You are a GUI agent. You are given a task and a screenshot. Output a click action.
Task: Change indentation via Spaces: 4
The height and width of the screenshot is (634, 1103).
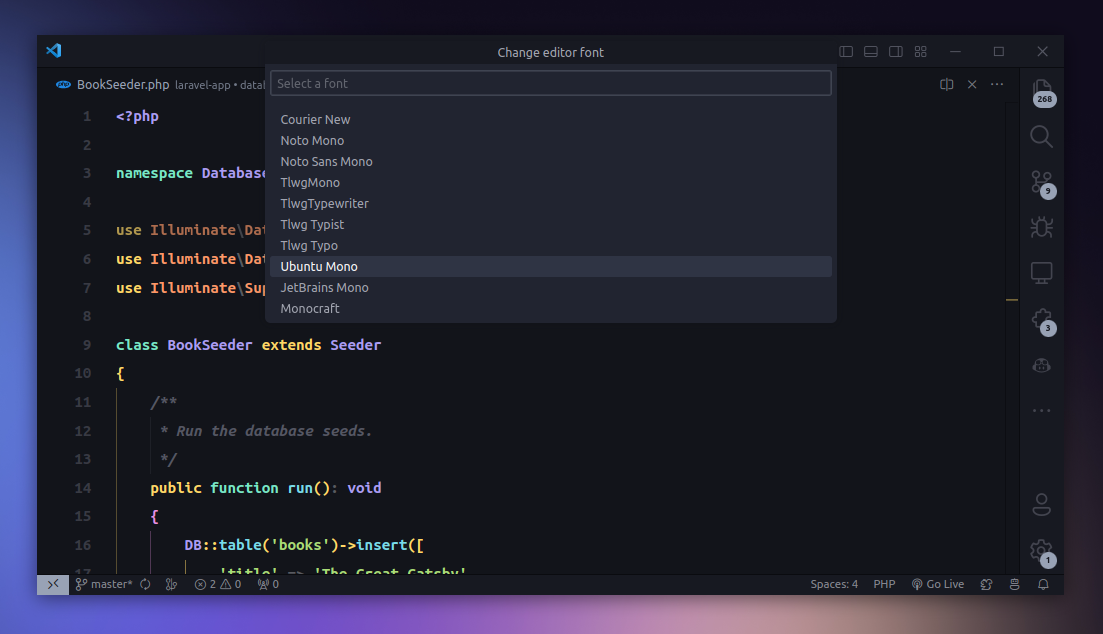[834, 584]
